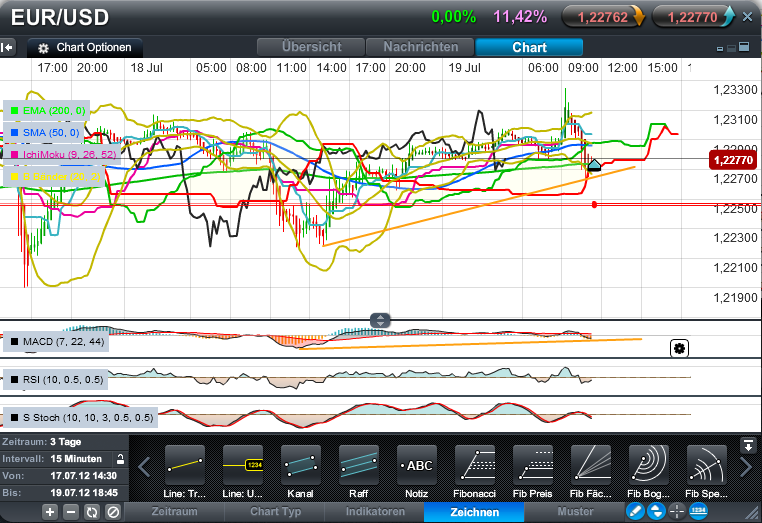Click the medium window layout icon

click(x=731, y=48)
